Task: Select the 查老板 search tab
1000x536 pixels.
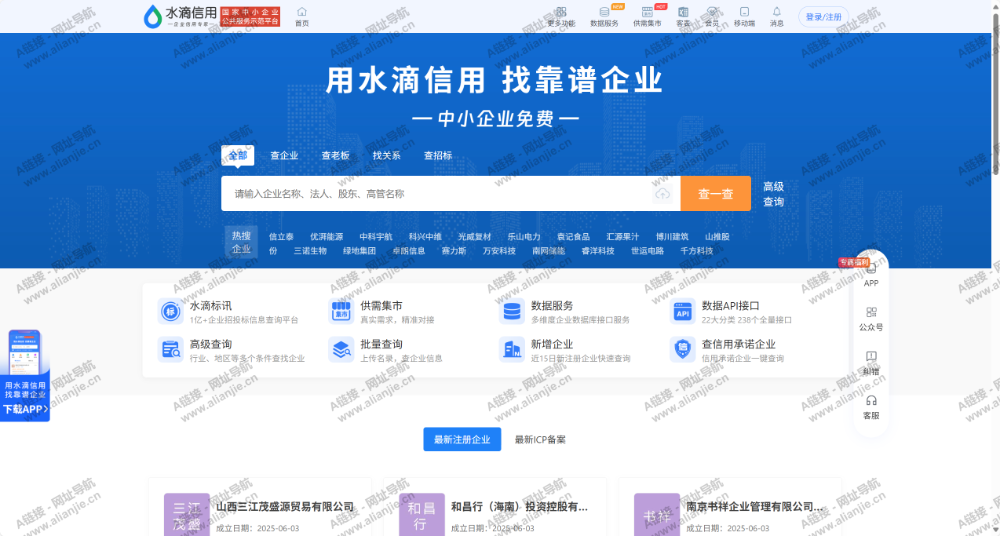Action: (335, 155)
